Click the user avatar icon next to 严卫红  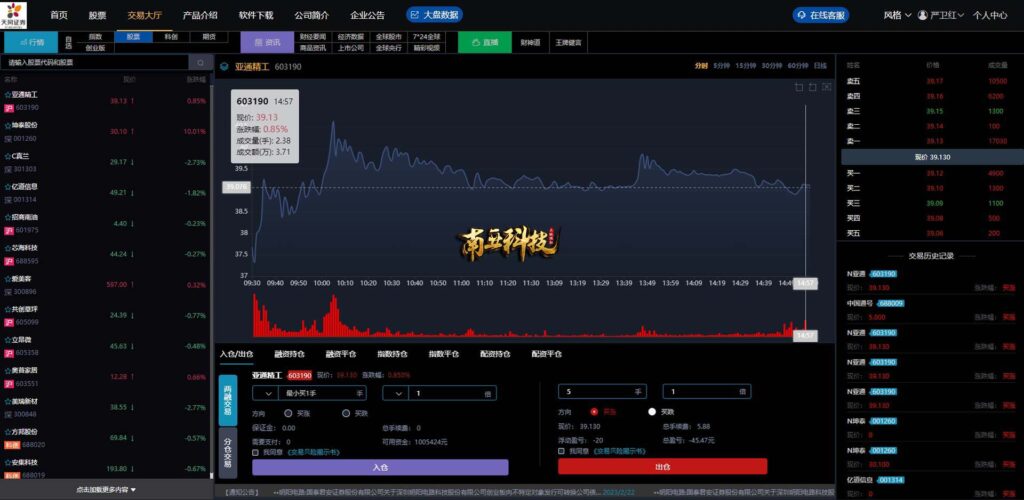pos(923,15)
